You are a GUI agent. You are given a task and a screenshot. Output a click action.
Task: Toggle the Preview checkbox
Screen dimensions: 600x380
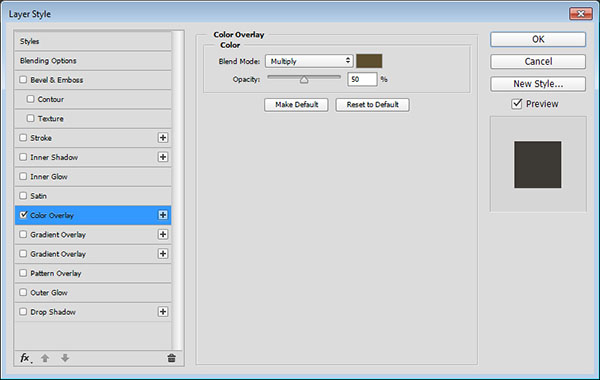pyautogui.click(x=517, y=103)
